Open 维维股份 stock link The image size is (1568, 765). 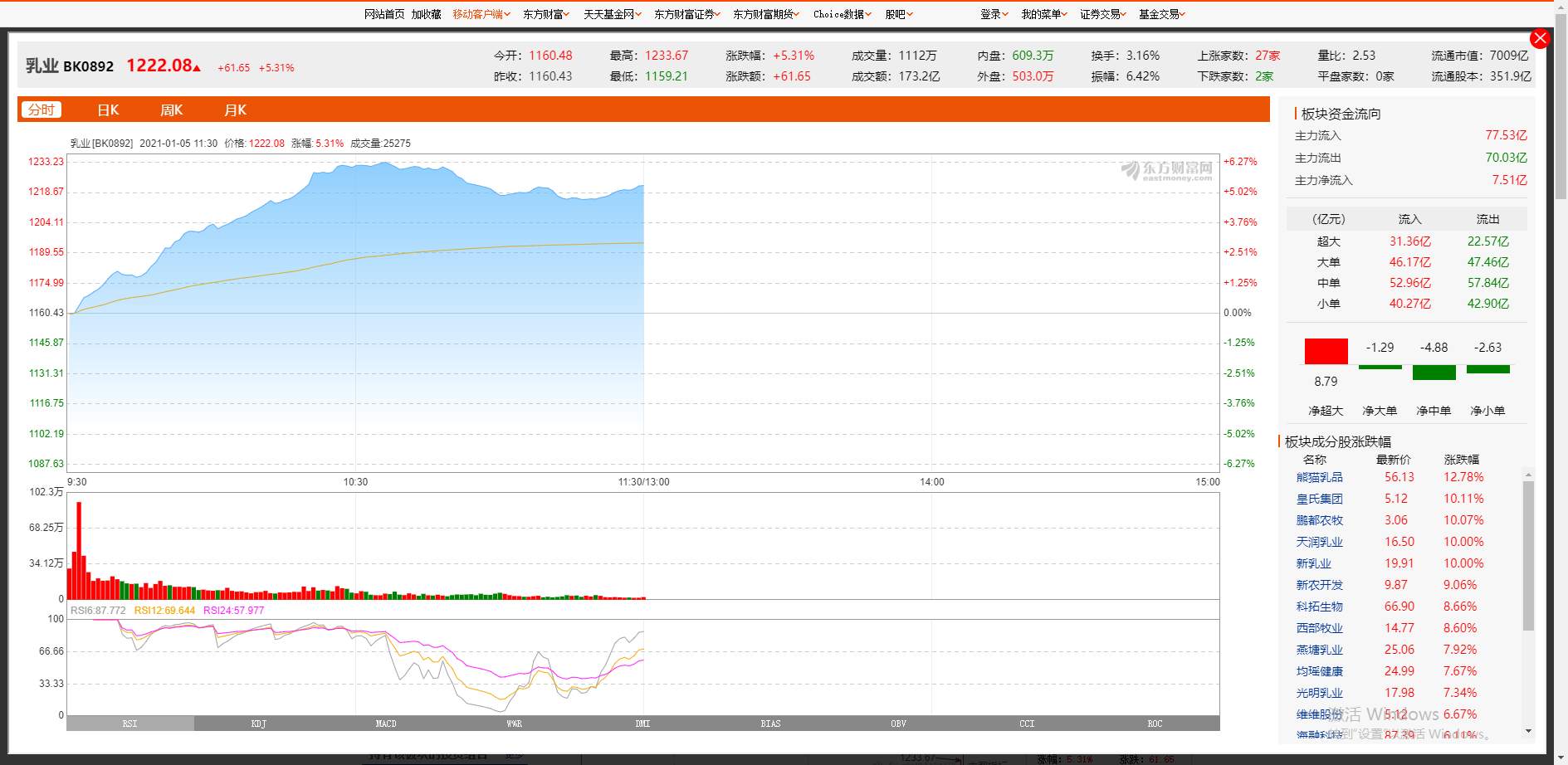point(1319,714)
